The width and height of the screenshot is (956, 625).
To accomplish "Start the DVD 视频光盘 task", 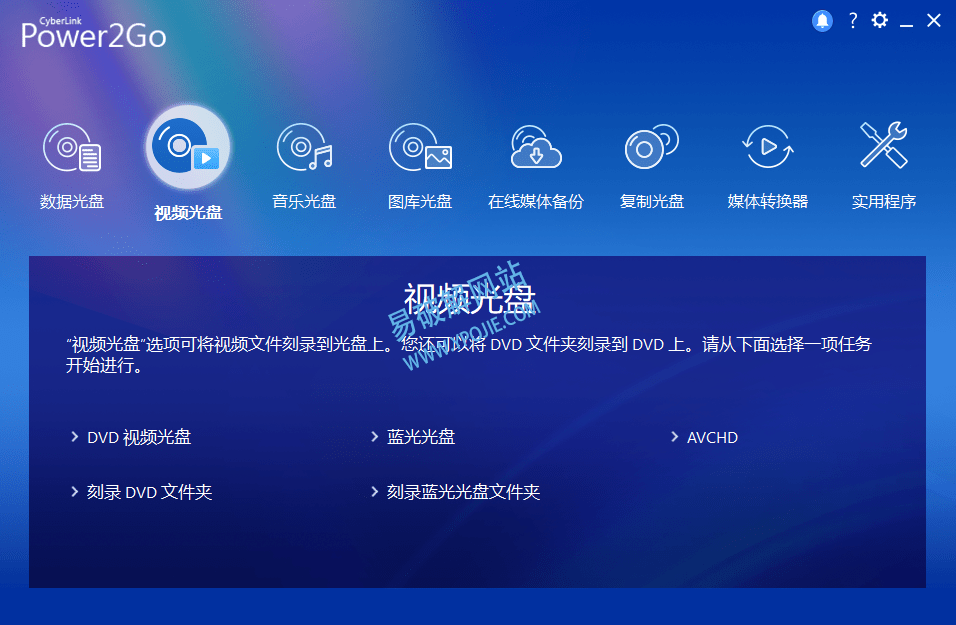I will pos(139,437).
